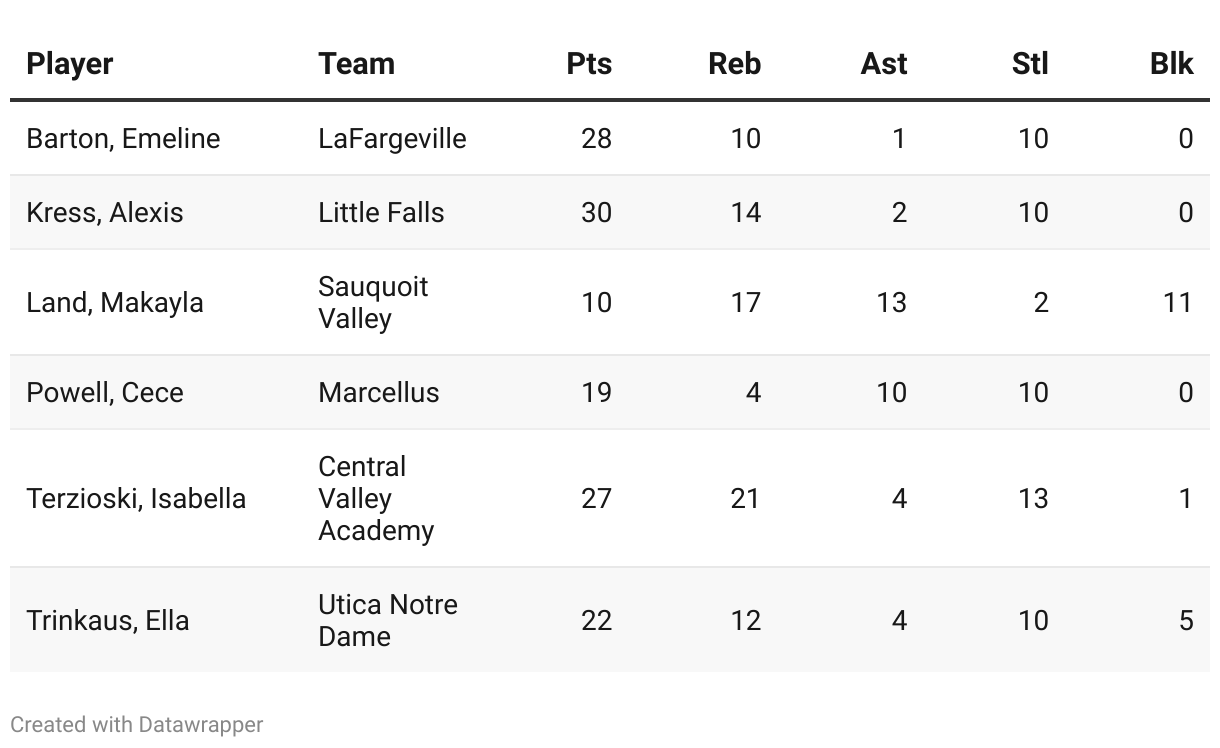Select the Marcellus team cell
Screen dimensions: 1220x748
(x=378, y=392)
